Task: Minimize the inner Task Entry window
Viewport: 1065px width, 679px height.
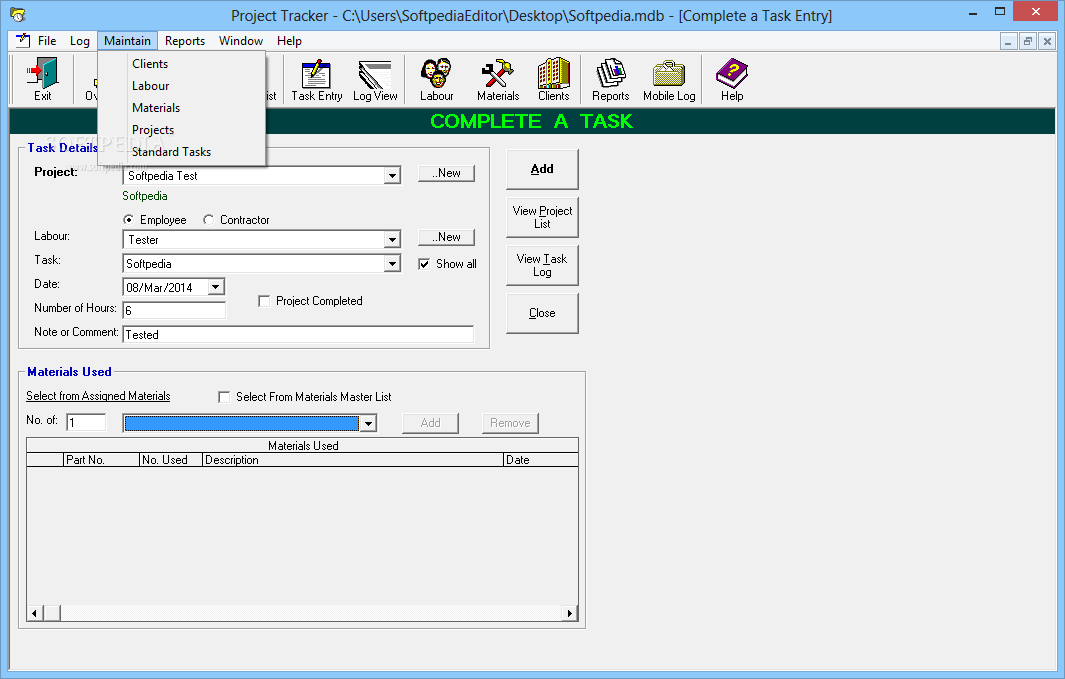Action: [x=1008, y=41]
